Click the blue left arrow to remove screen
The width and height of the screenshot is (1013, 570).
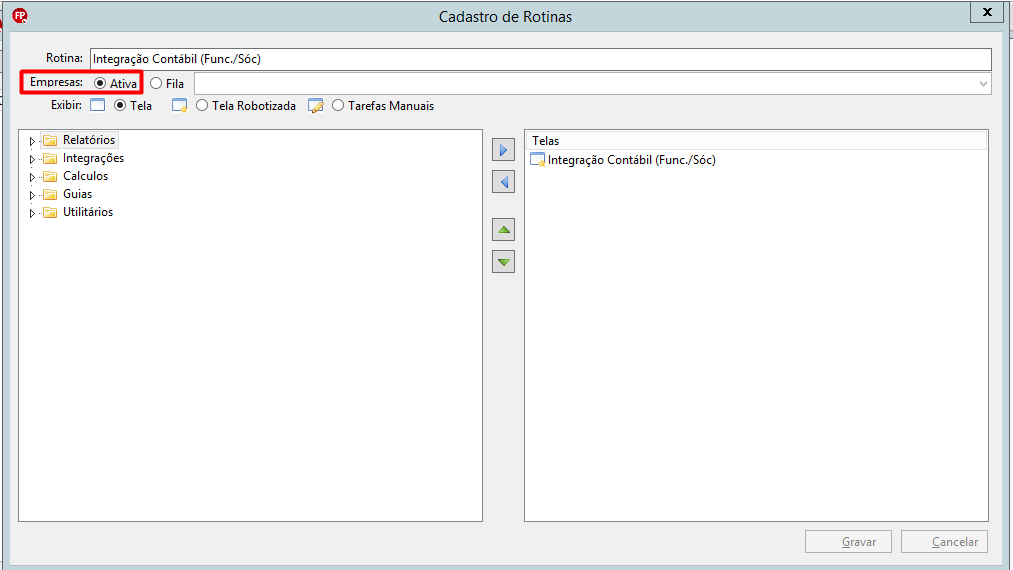coord(503,182)
